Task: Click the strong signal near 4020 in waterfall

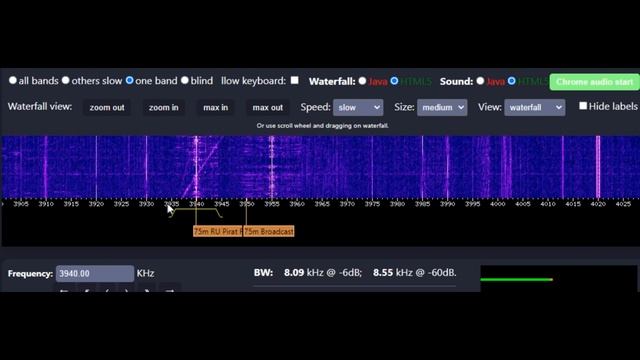Action: coord(598,167)
